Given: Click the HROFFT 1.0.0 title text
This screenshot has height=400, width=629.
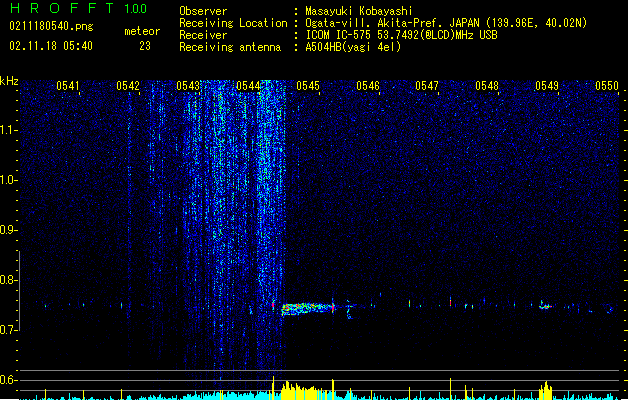Looking at the screenshot, I should click(x=79, y=8).
